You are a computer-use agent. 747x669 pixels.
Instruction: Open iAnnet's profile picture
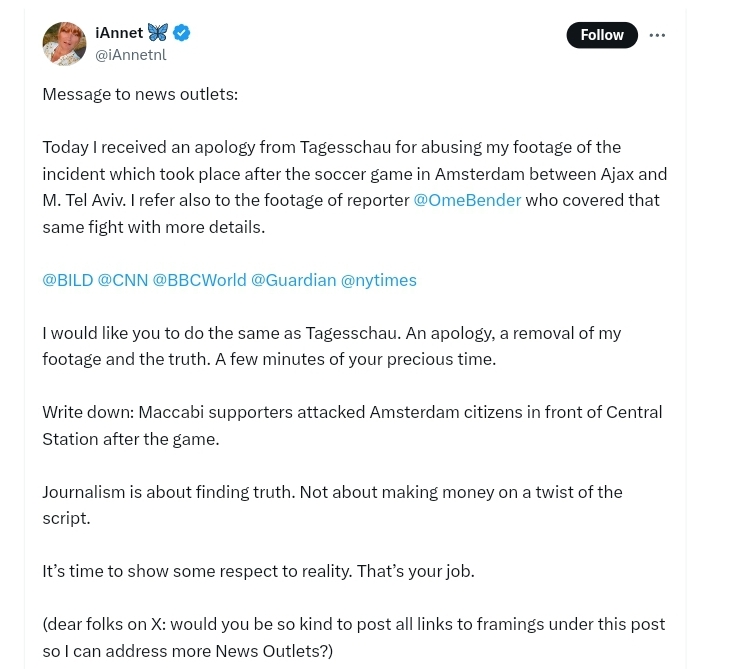tap(64, 44)
